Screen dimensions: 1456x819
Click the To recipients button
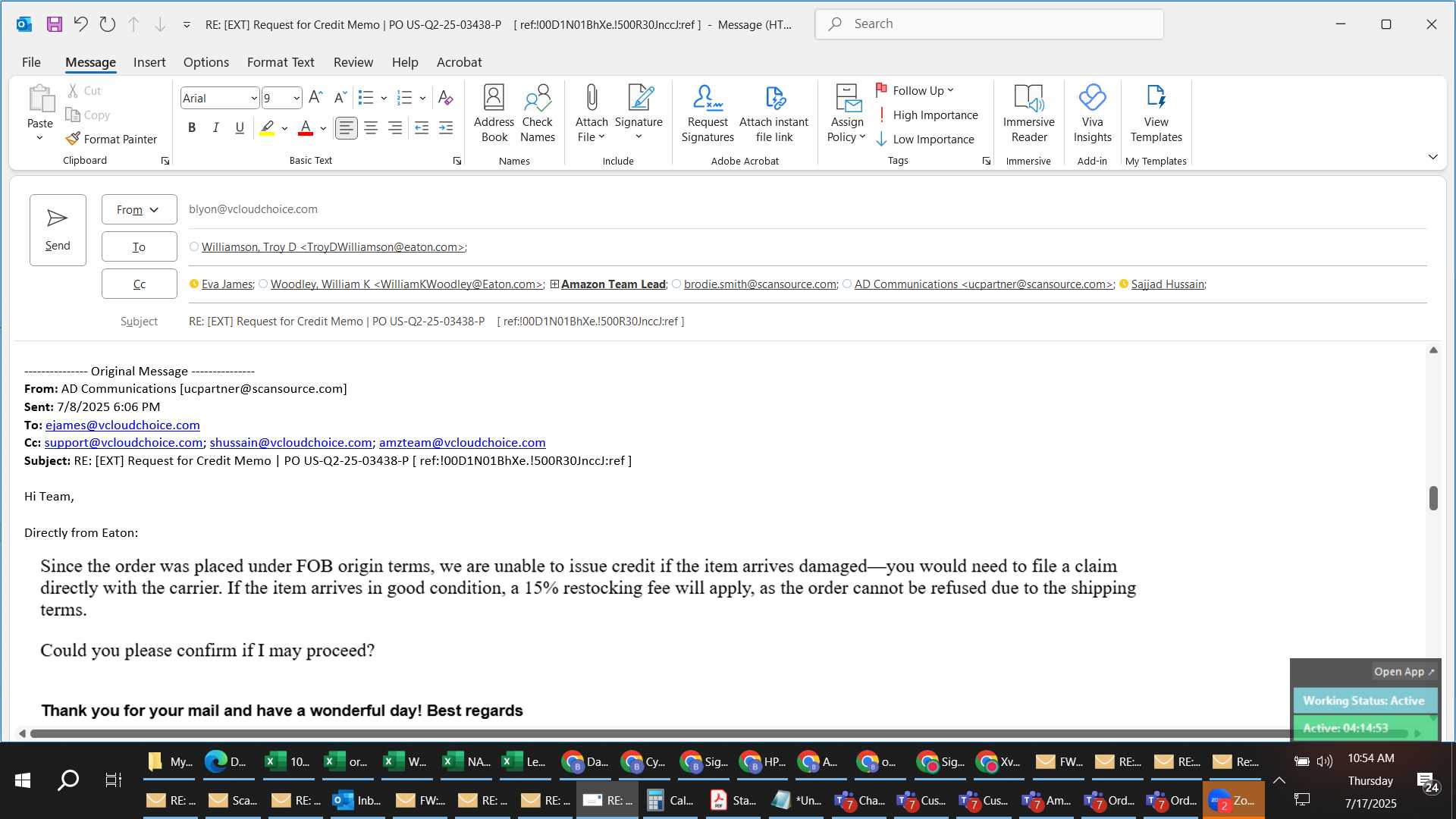(139, 246)
